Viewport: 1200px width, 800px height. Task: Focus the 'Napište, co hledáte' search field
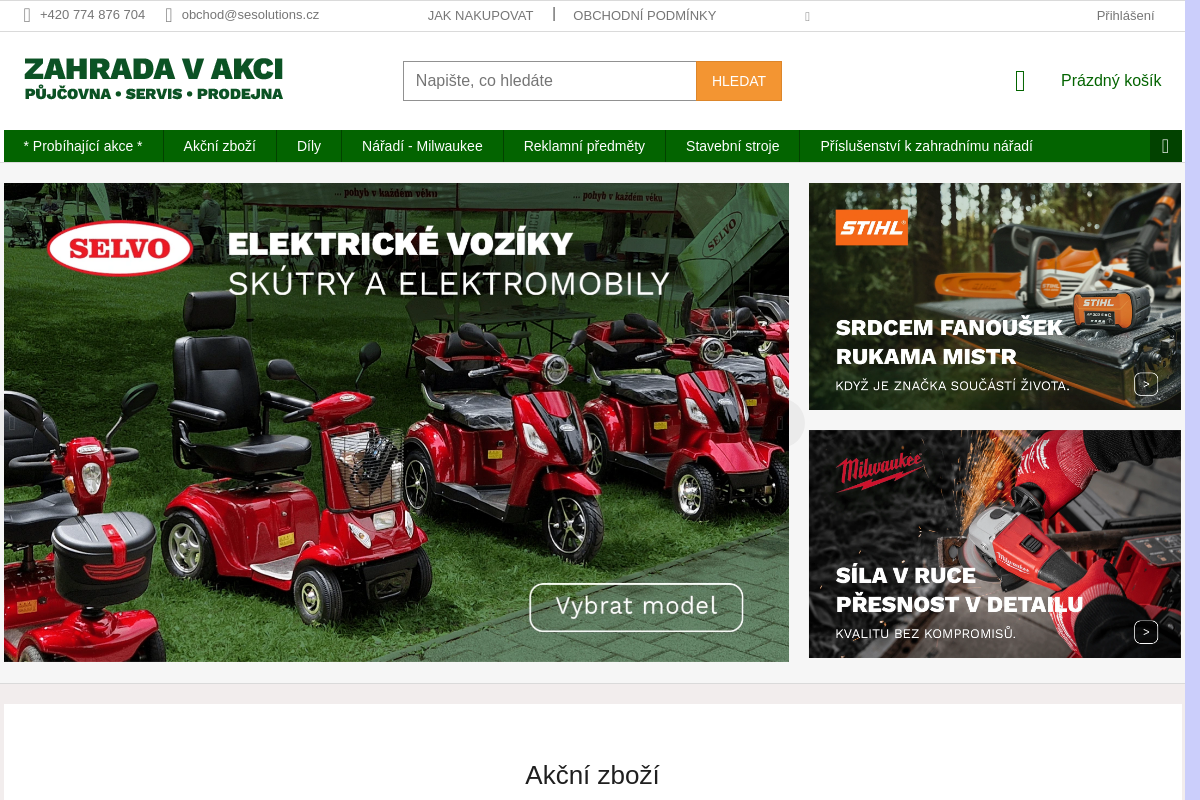(x=550, y=81)
